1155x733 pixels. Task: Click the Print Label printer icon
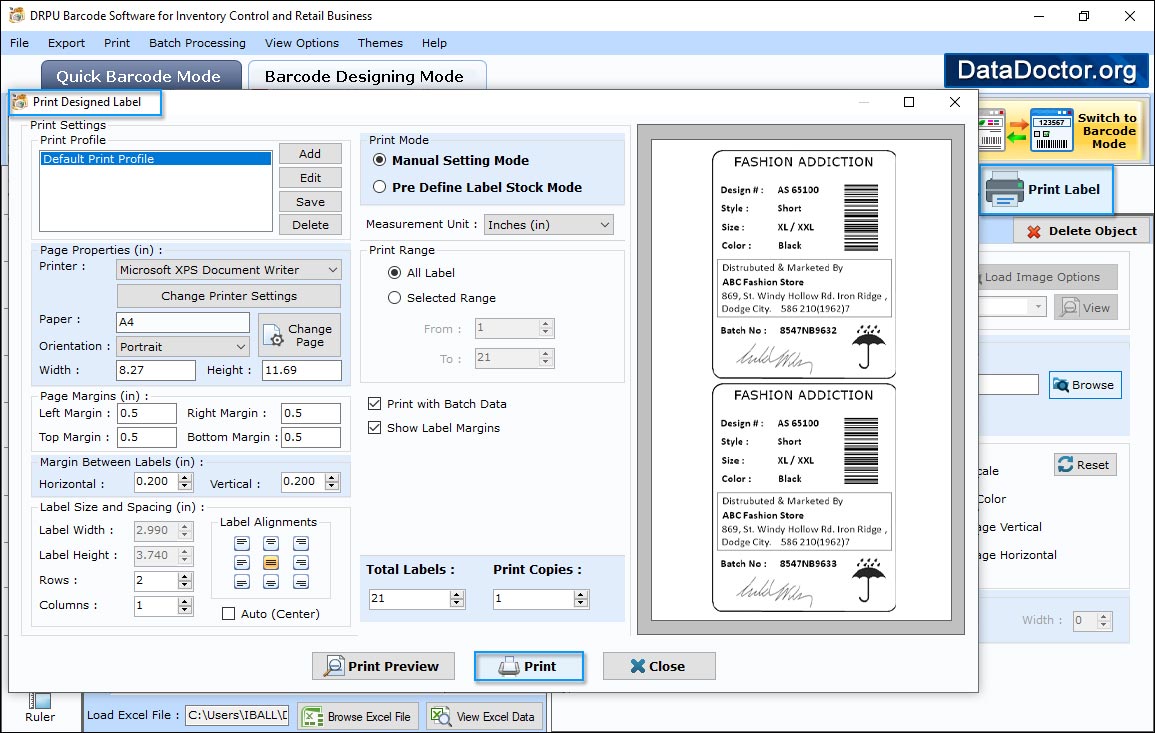coord(1005,189)
